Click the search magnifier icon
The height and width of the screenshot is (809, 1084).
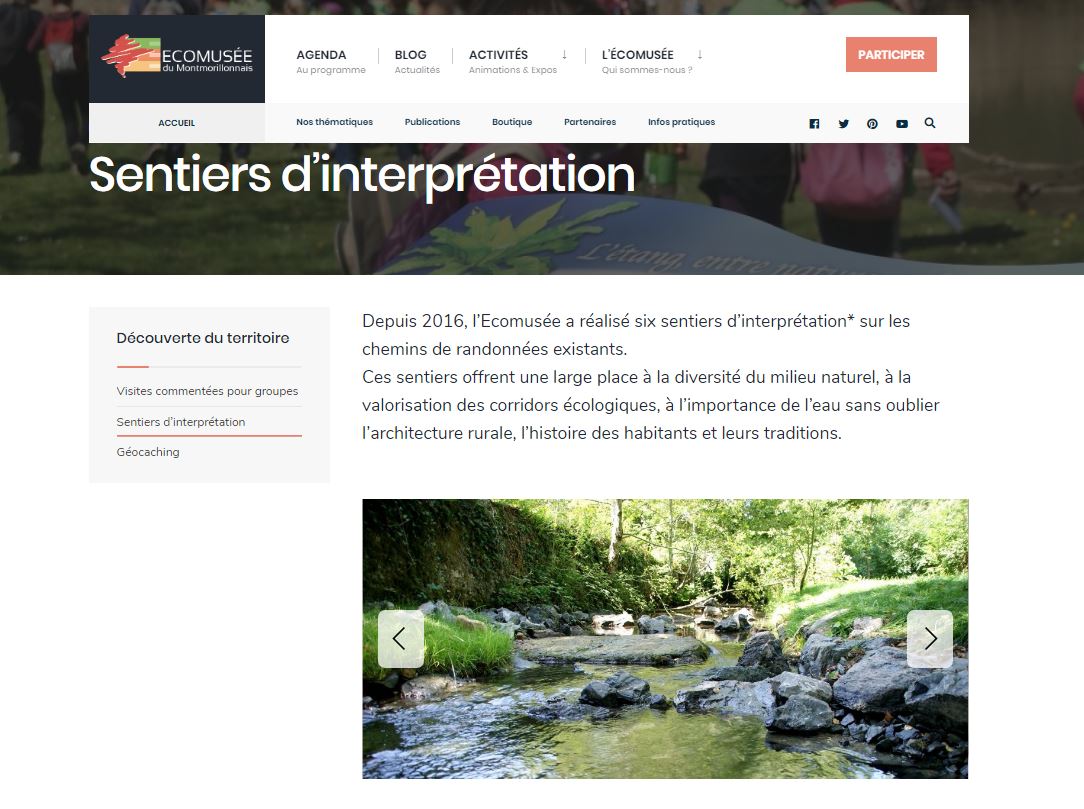930,122
